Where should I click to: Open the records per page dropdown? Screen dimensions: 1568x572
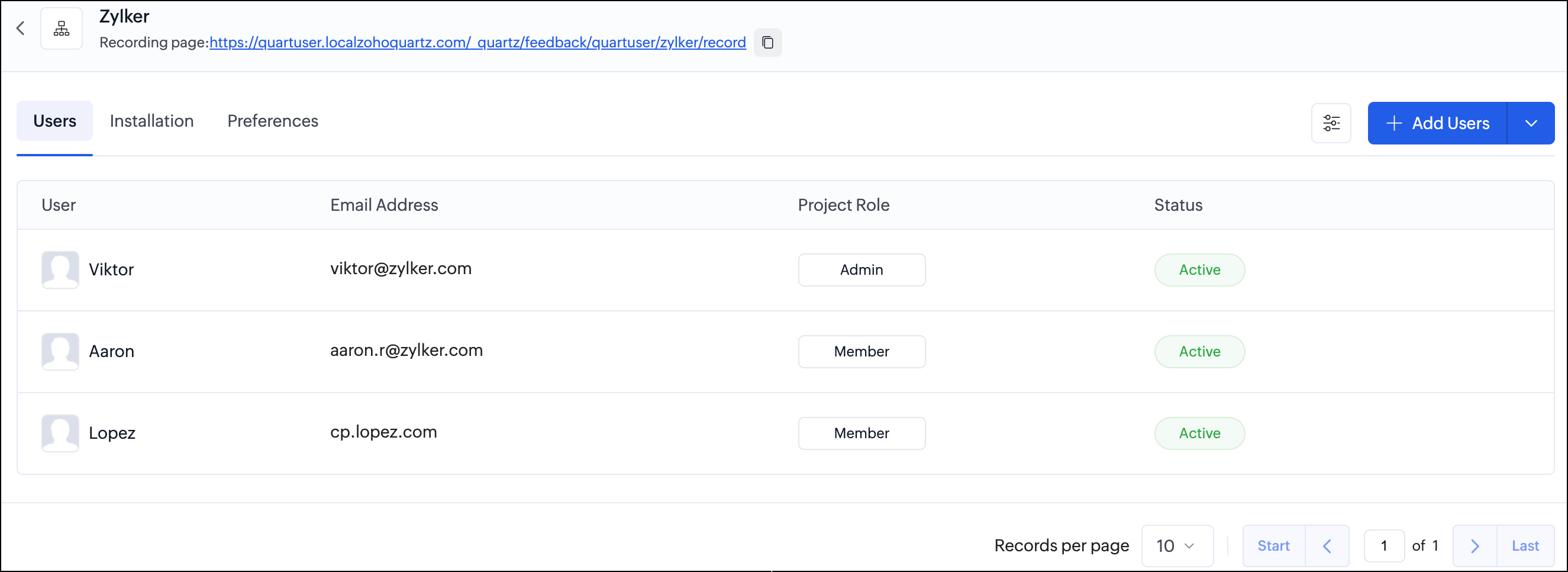pos(1177,546)
